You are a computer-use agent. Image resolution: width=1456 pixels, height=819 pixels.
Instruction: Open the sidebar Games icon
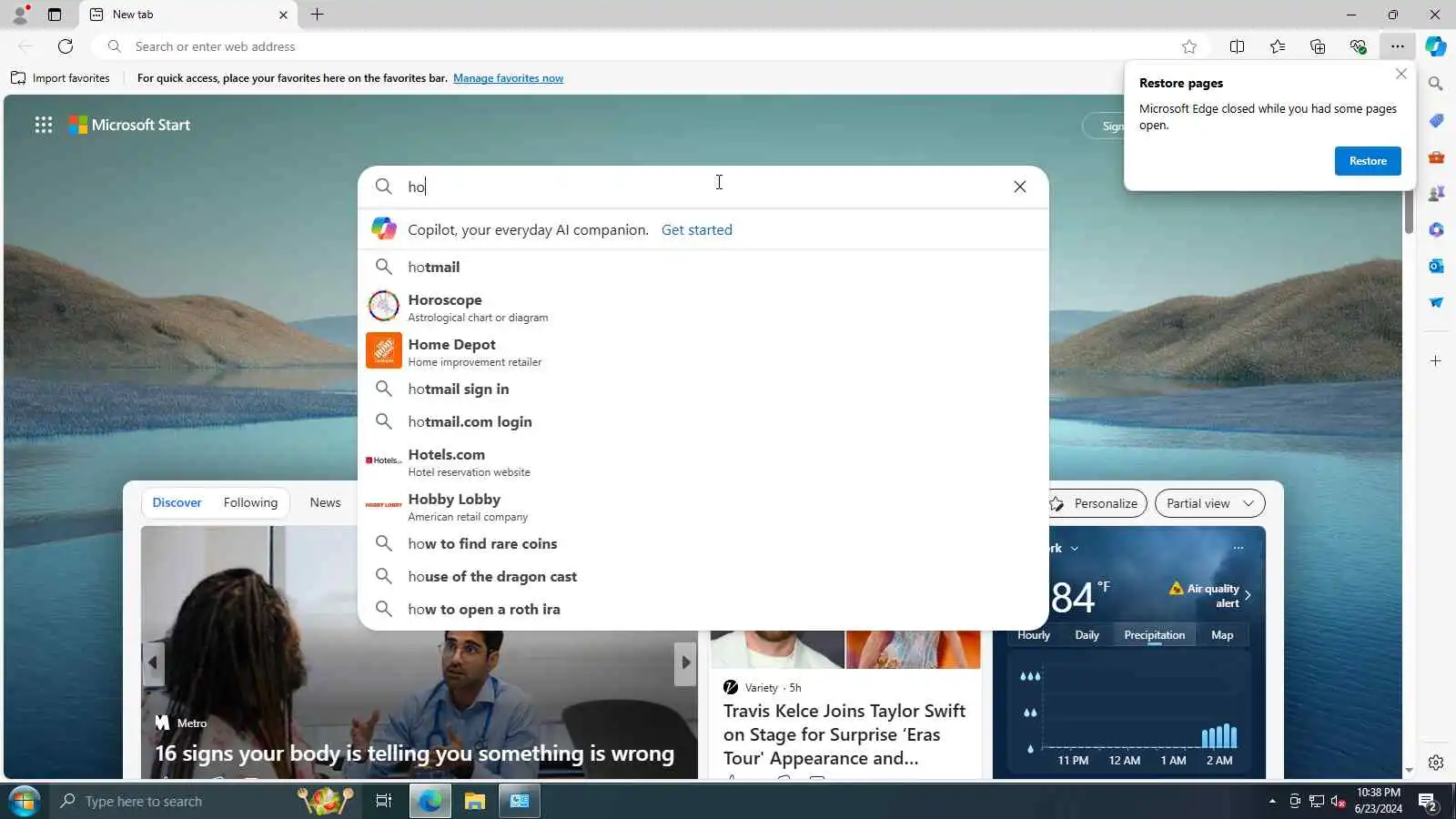coord(1436,193)
